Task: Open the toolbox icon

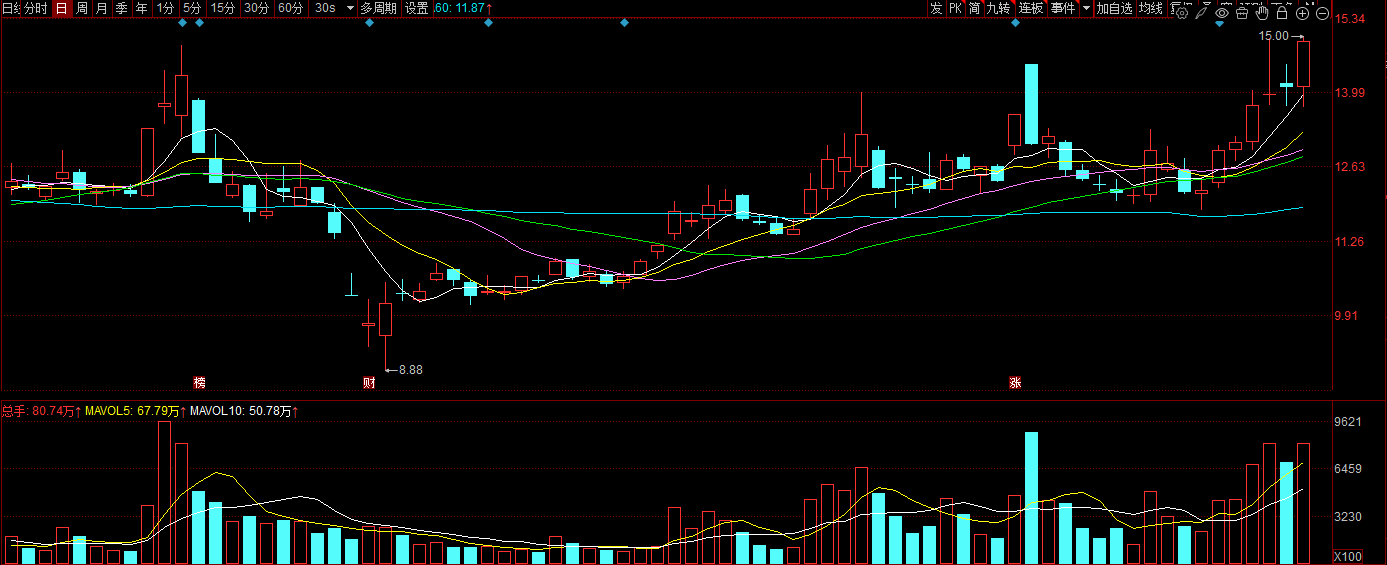Action: pos(1242,13)
